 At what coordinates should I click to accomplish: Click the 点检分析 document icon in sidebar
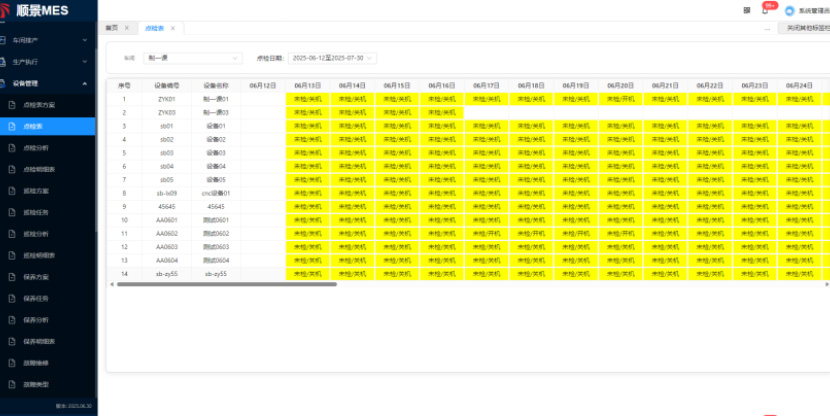(x=14, y=148)
